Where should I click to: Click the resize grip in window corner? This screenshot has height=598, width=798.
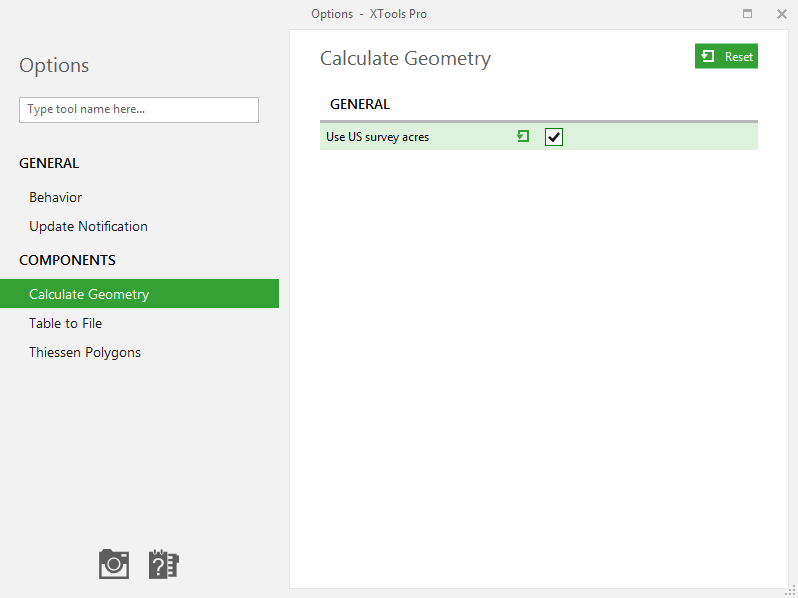790,591
